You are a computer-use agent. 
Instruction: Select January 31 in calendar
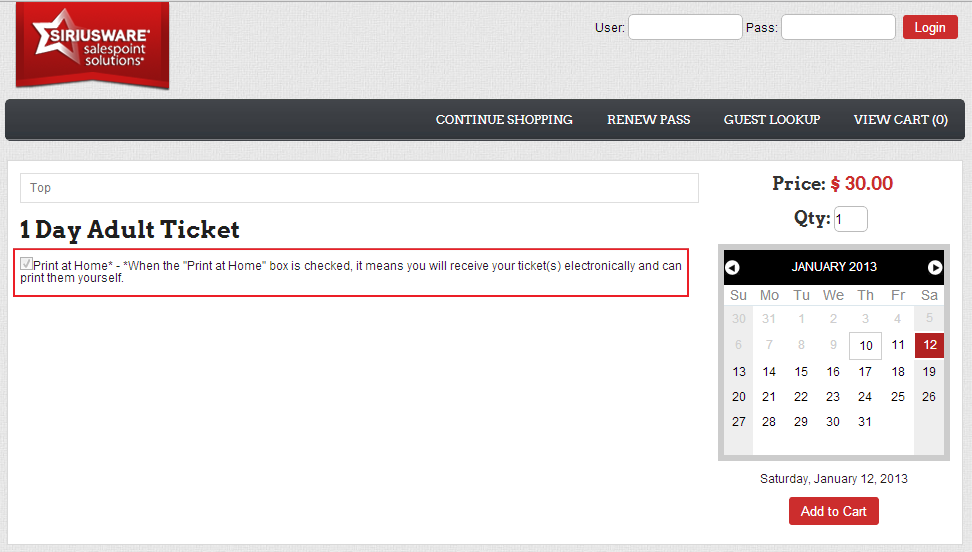coord(865,422)
